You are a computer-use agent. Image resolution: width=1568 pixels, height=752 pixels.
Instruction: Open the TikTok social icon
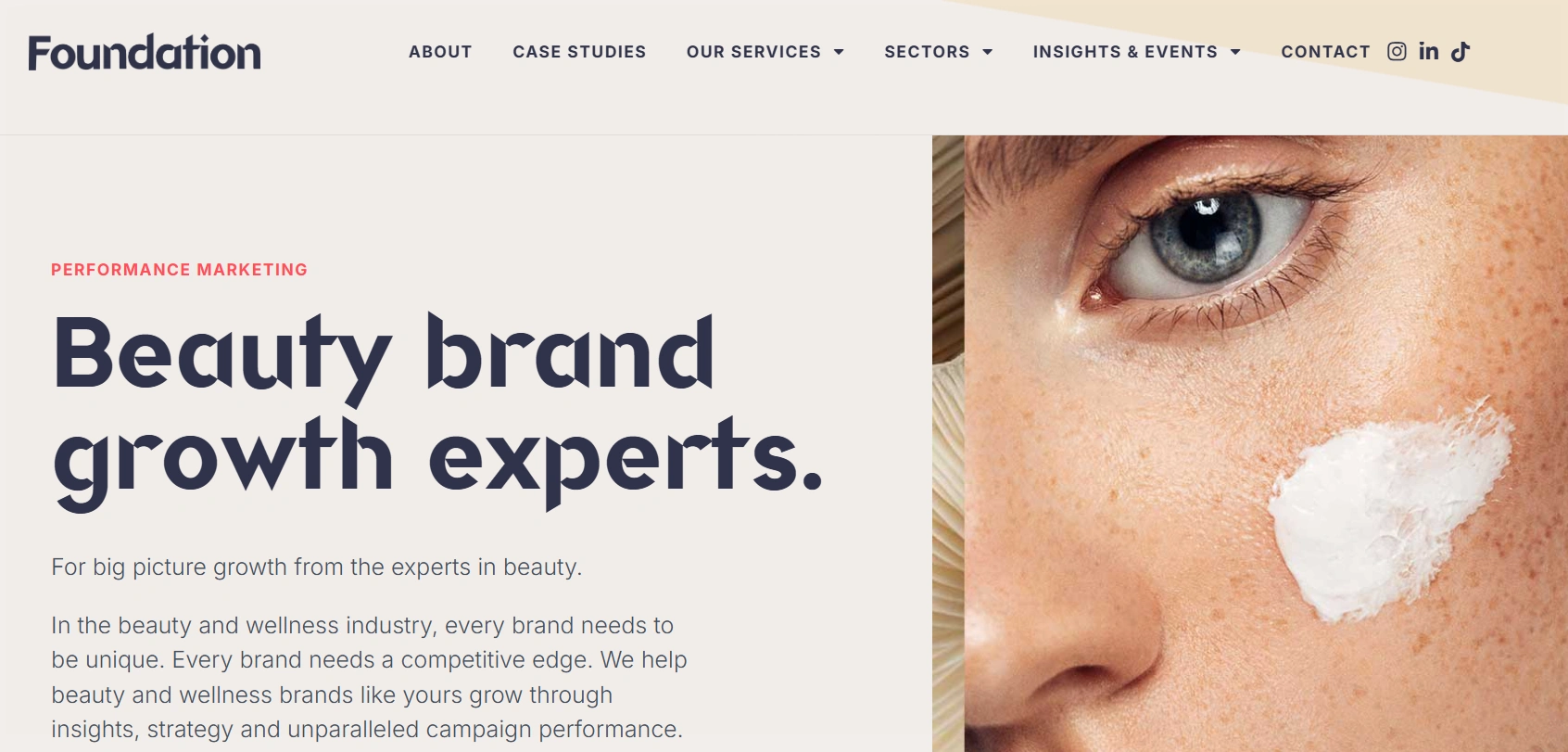(1461, 52)
